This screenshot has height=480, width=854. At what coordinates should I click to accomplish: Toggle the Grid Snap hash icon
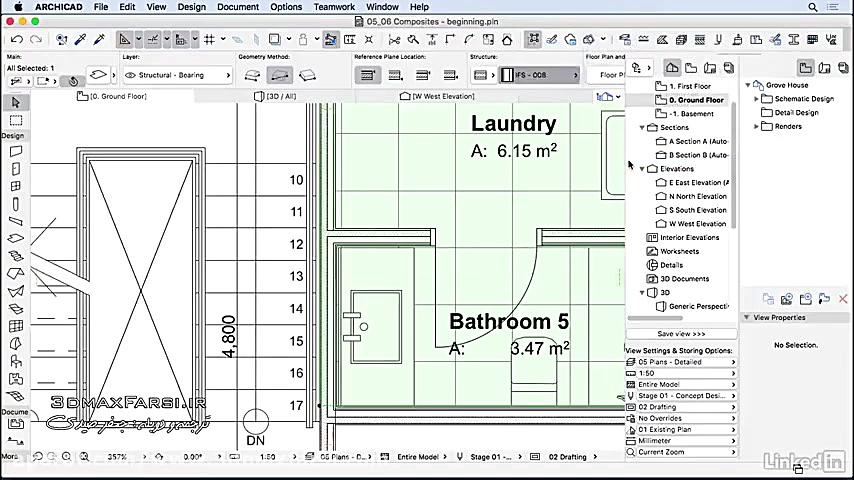(209, 39)
